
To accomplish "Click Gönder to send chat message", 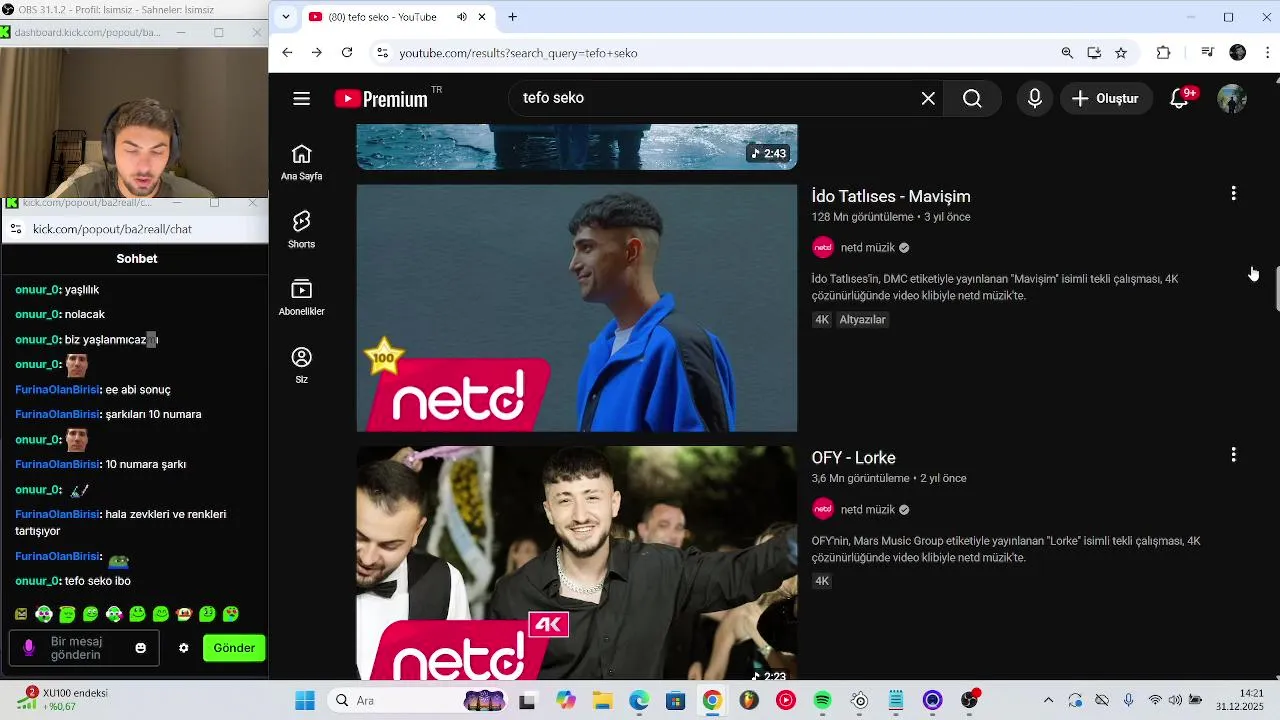I will [x=234, y=648].
